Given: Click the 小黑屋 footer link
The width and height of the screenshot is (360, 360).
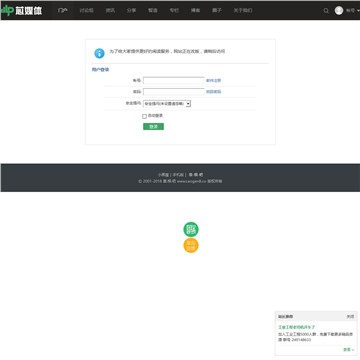Looking at the screenshot, I should coord(163,175).
